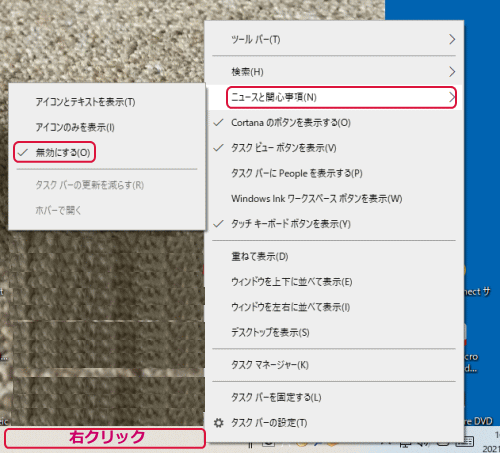Screen dimensions: 500x453
Task: Select ウィンドウを左右に並べて表示(I)
Action: pos(334,307)
